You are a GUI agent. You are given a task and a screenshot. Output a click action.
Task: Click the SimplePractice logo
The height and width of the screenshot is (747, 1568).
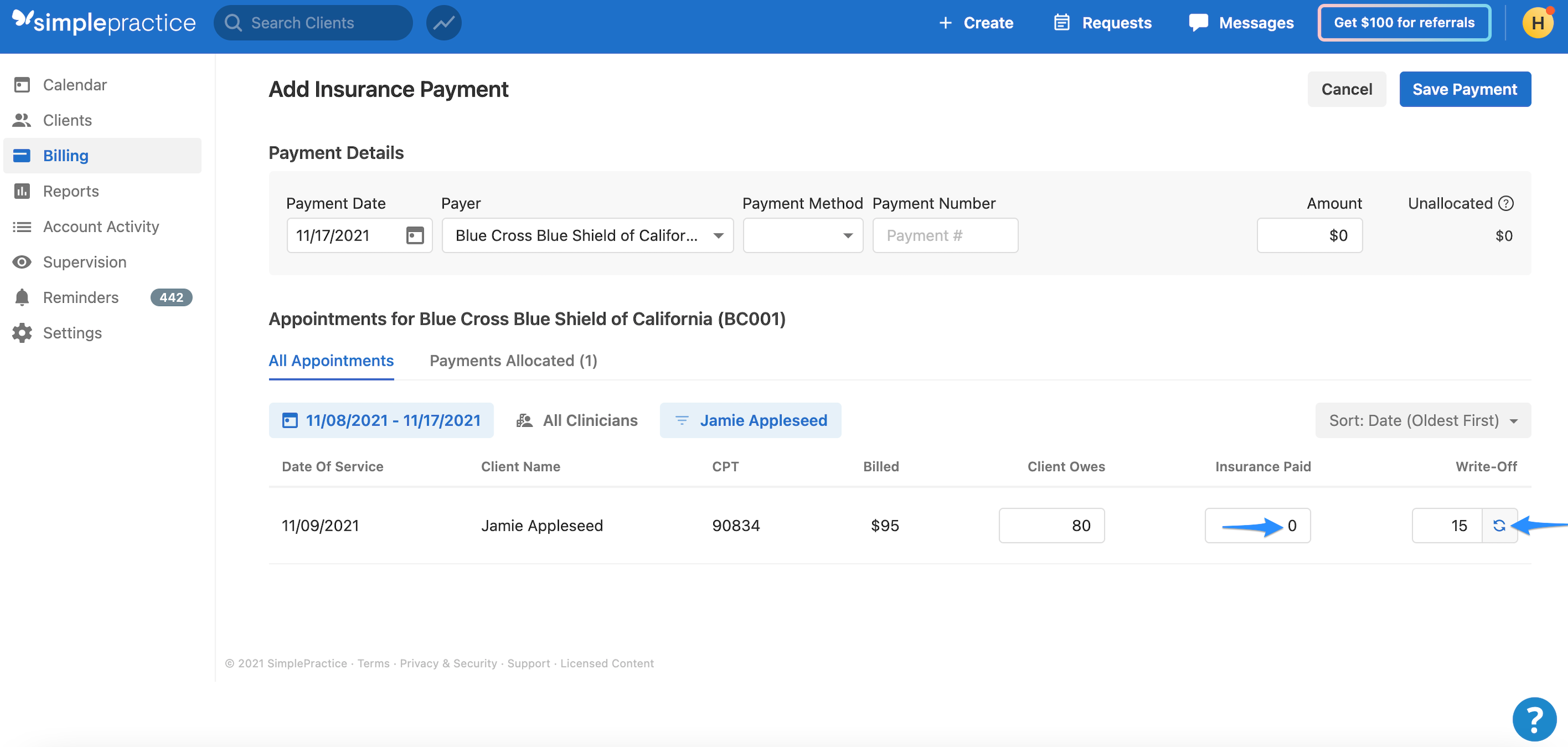click(x=104, y=22)
